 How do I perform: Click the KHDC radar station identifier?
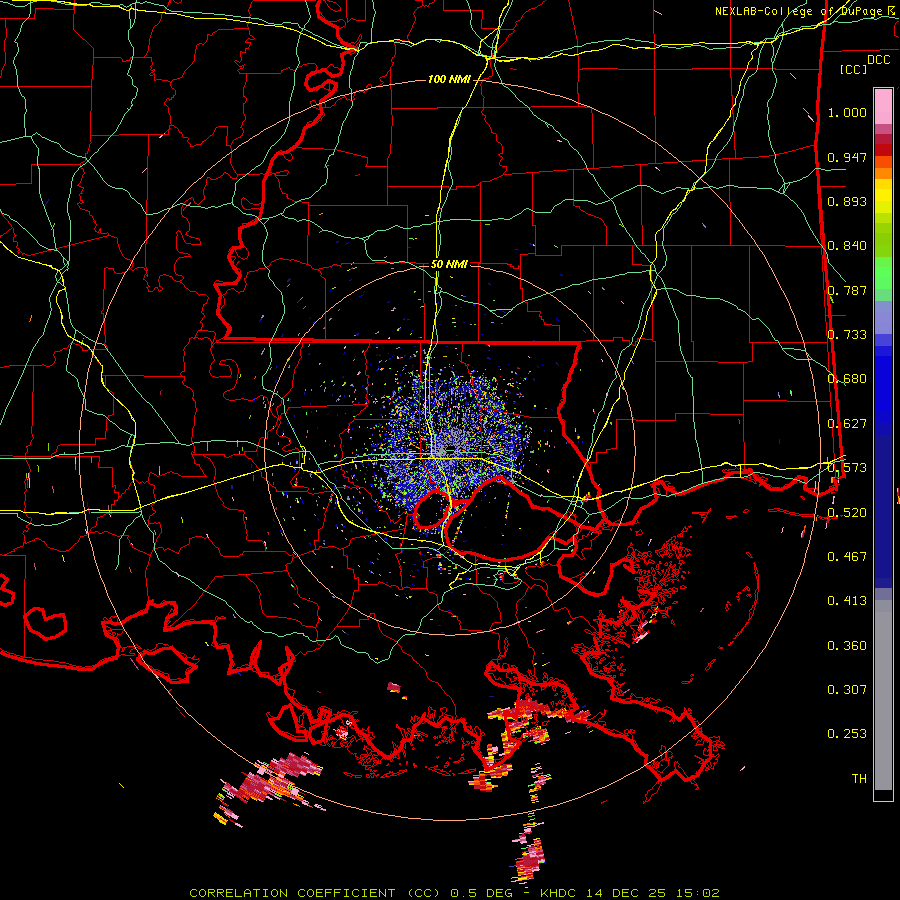point(560,893)
